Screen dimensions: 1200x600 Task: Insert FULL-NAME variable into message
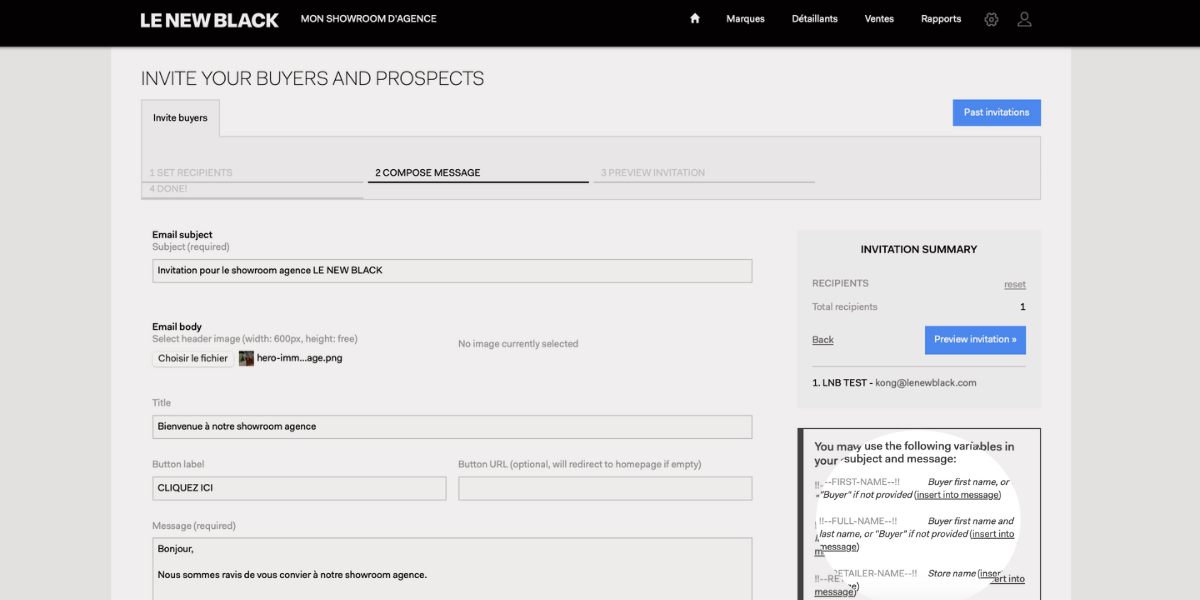[x=915, y=540]
